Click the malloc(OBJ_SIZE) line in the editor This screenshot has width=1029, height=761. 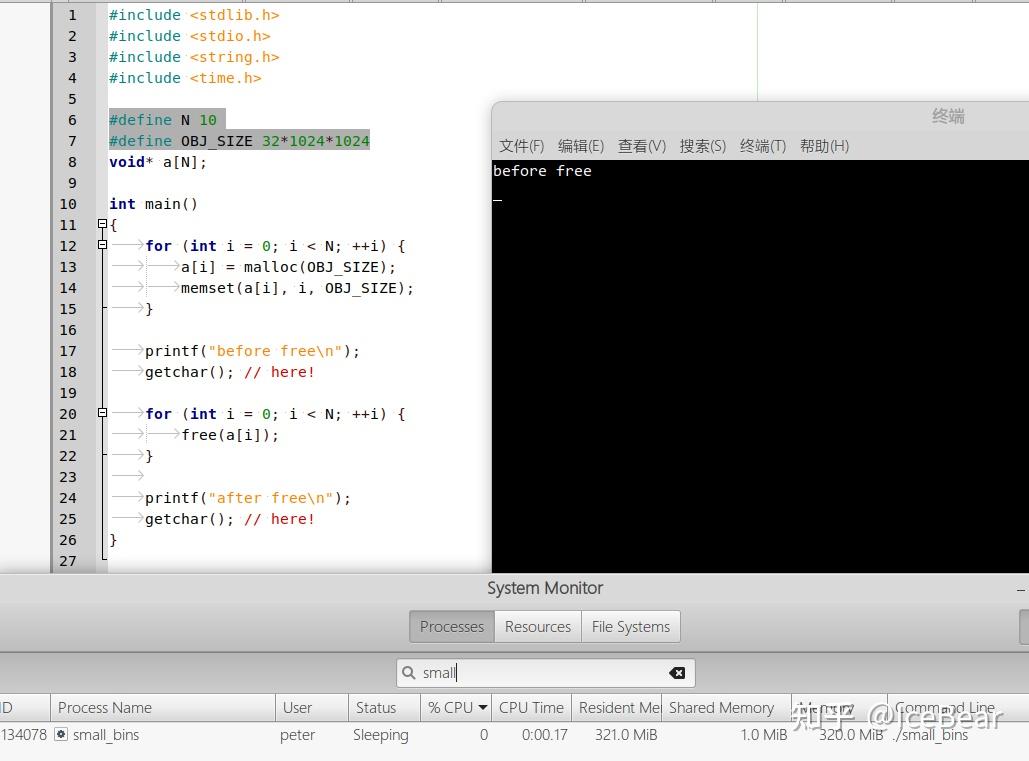click(x=288, y=267)
